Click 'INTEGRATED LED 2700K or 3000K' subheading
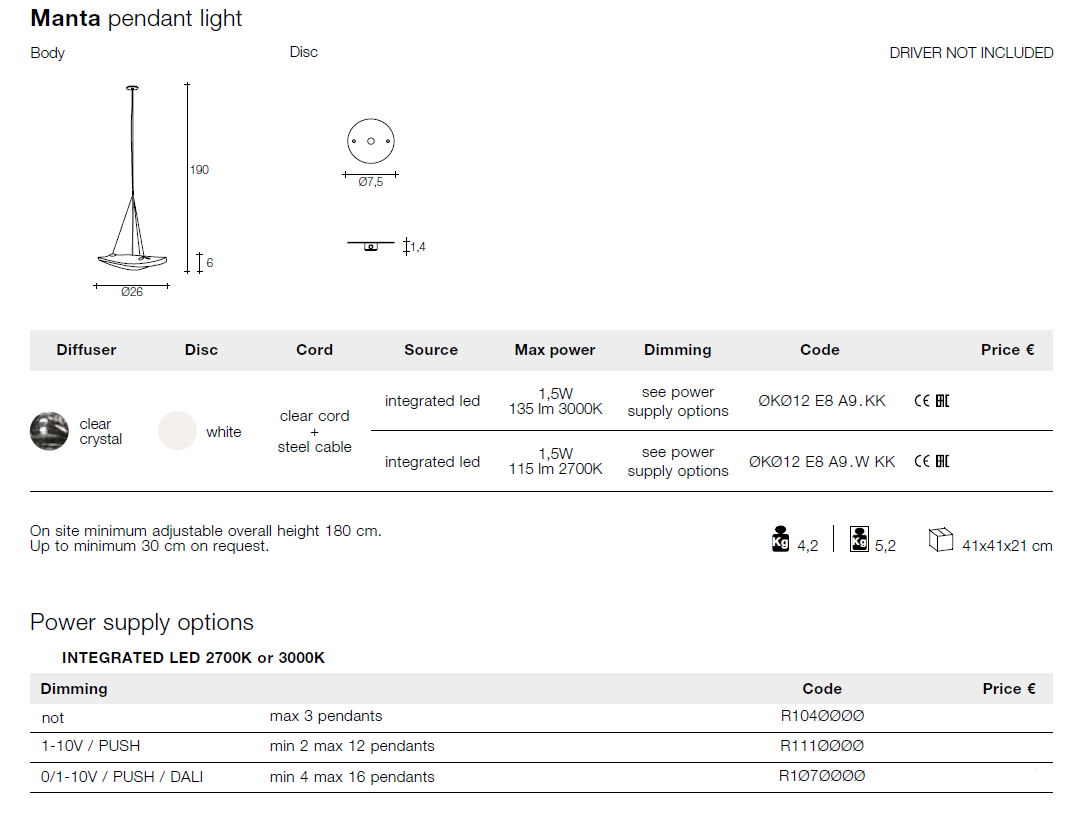 194,657
